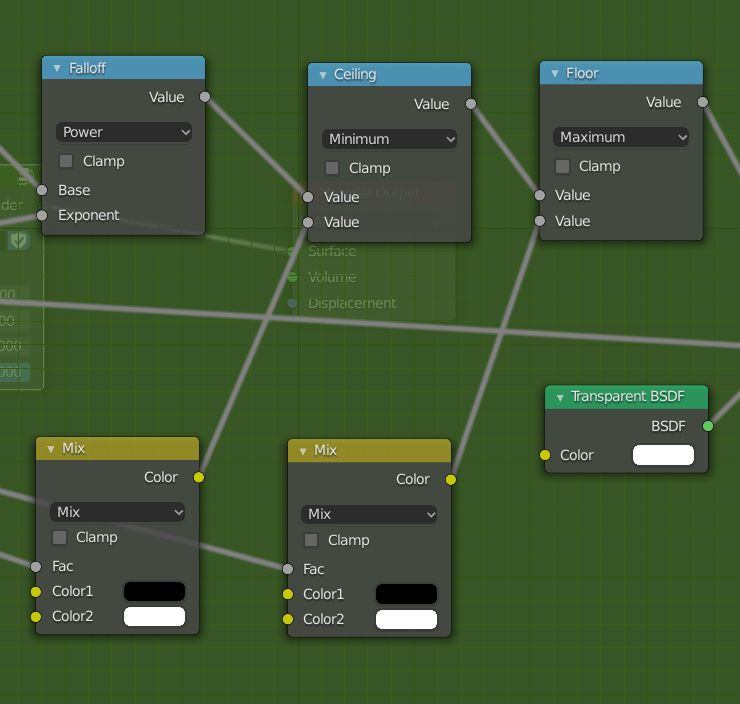Click the Ceiling Value output socket
The width and height of the screenshot is (740, 704).
pos(471,104)
